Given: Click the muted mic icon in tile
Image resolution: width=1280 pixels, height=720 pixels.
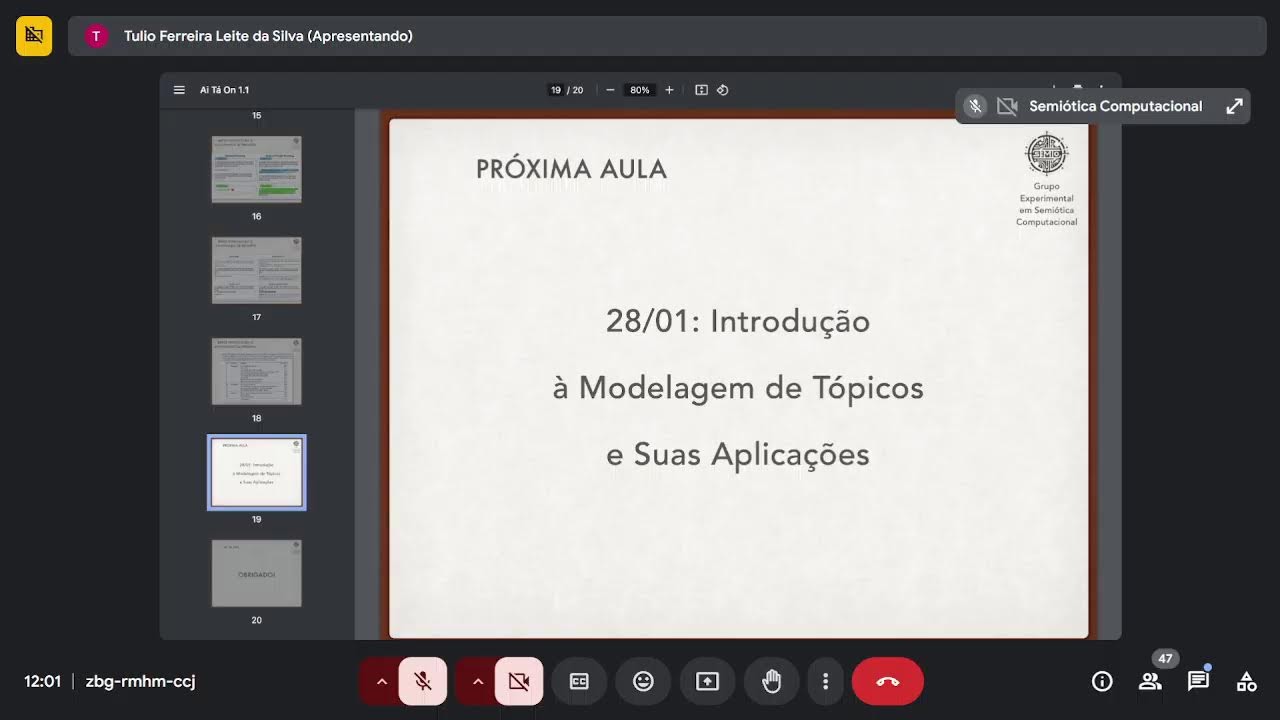Looking at the screenshot, I should 975,106.
